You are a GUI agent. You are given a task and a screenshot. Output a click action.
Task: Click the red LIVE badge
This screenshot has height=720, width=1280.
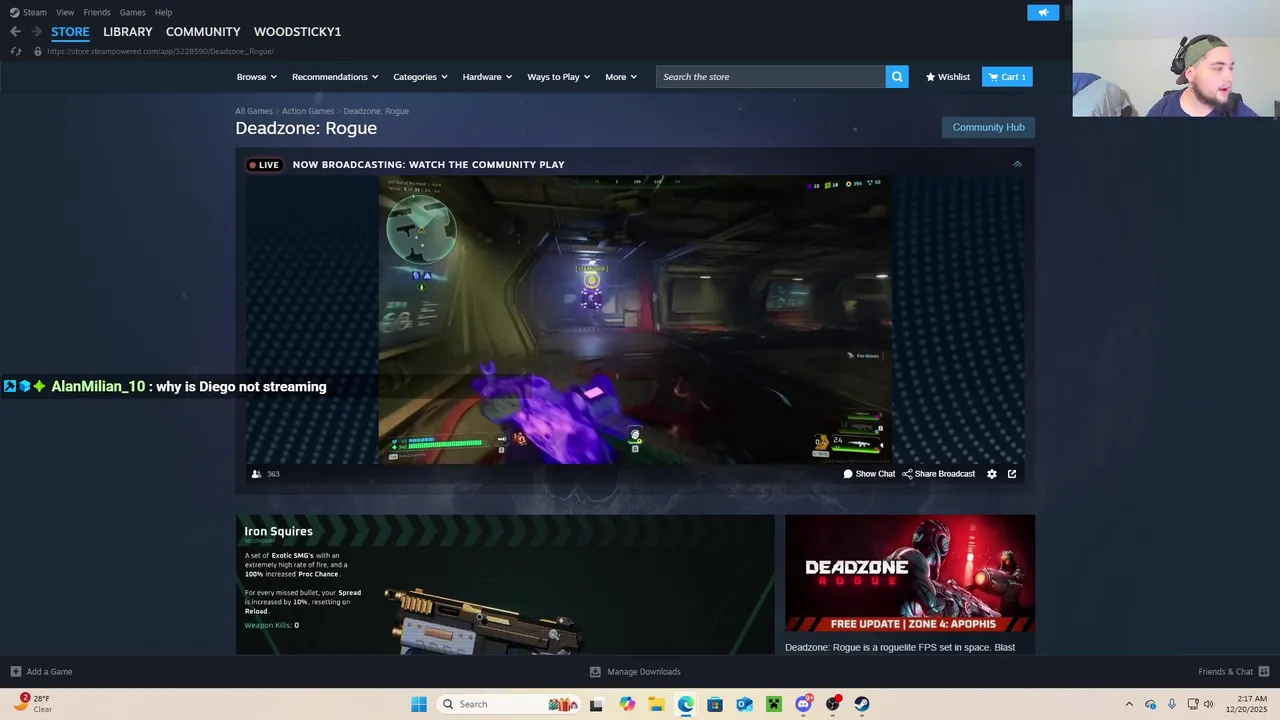[x=265, y=165]
